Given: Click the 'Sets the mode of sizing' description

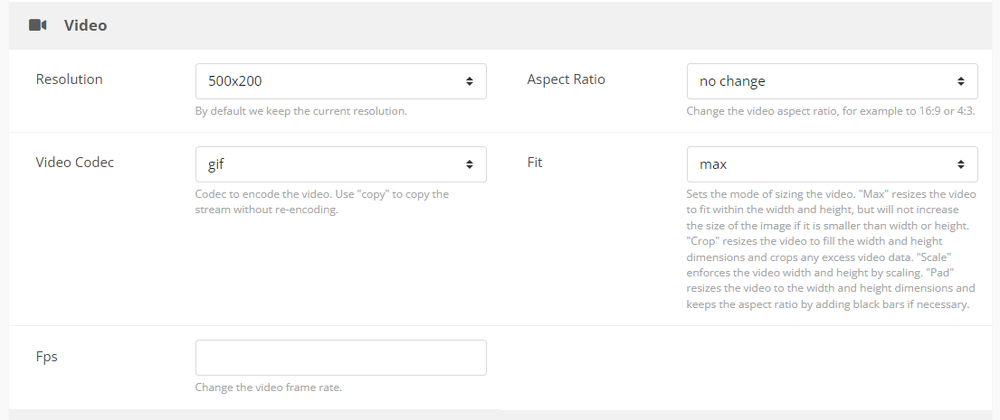Looking at the screenshot, I should coord(831,249).
